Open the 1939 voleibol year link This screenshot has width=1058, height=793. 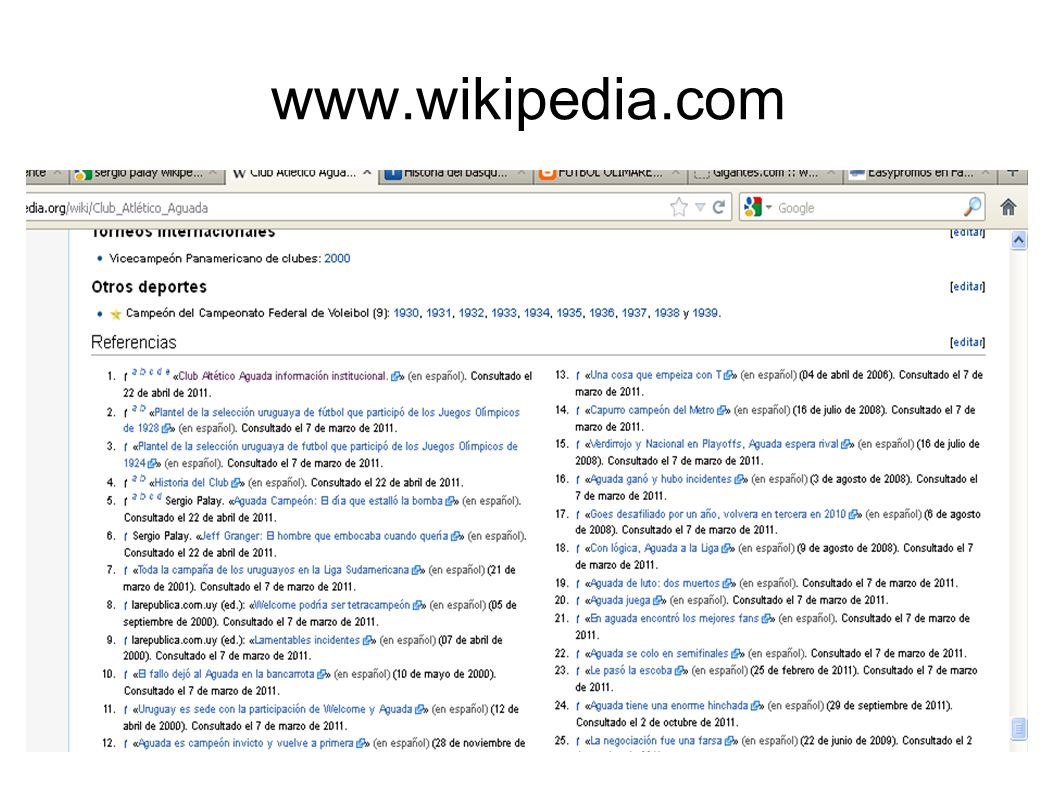705,313
